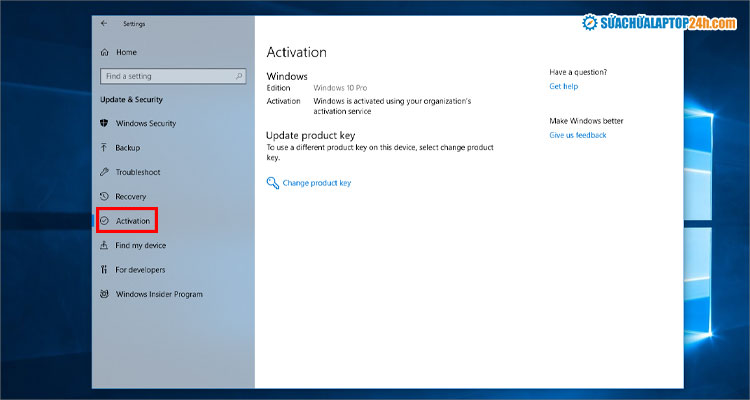Click the Find my device icon
750x400 pixels.
click(x=105, y=245)
